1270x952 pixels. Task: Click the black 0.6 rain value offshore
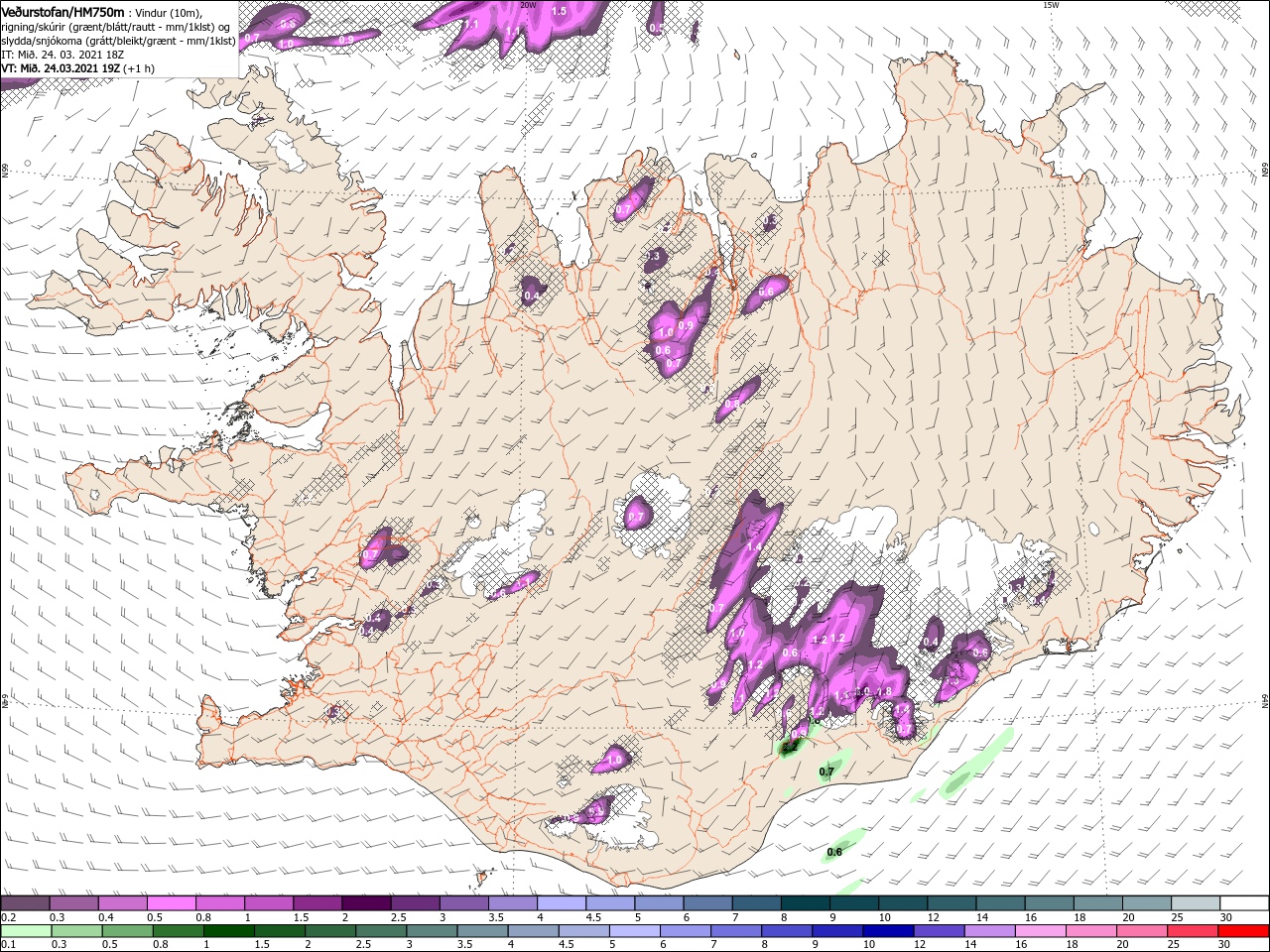click(x=834, y=852)
